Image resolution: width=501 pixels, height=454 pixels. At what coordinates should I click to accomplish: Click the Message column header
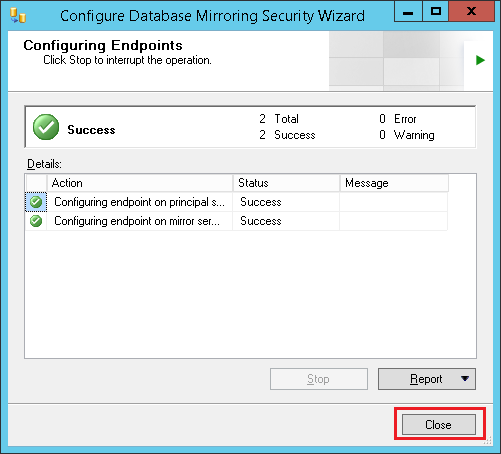[x=394, y=183]
